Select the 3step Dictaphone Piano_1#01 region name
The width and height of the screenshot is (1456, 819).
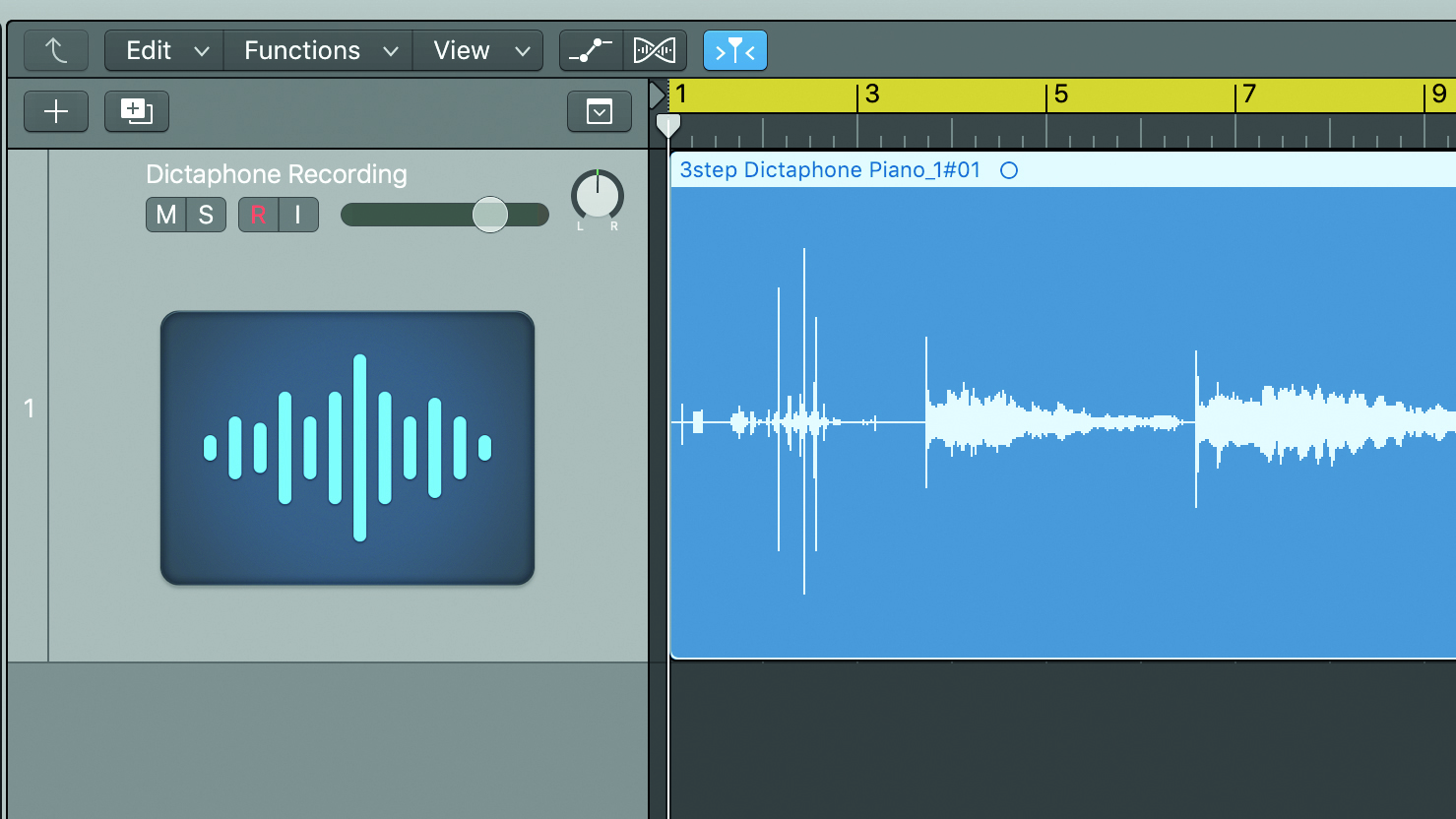tap(830, 169)
